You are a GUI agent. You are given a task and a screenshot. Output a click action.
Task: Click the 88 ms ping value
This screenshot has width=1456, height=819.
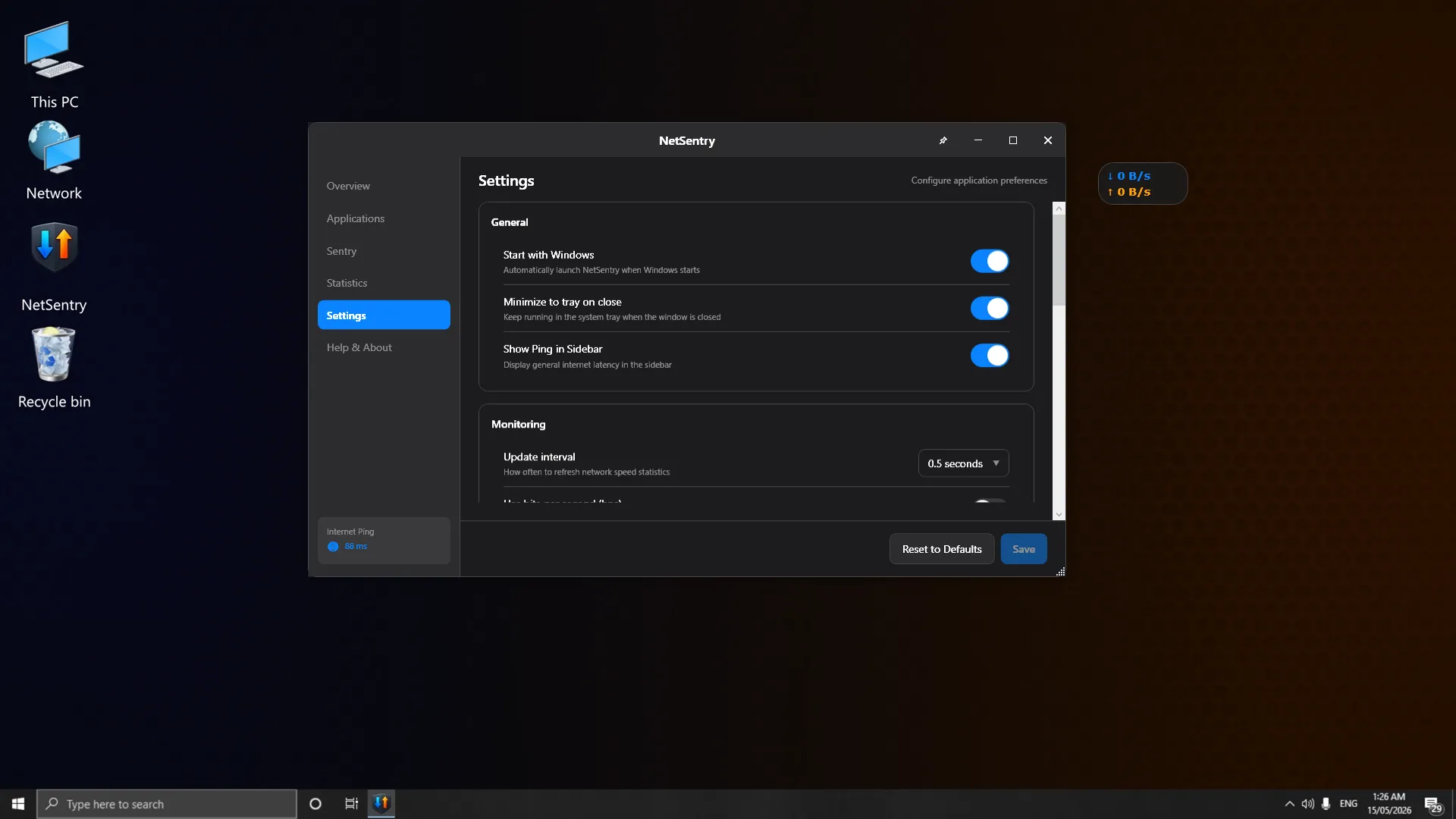pos(356,547)
